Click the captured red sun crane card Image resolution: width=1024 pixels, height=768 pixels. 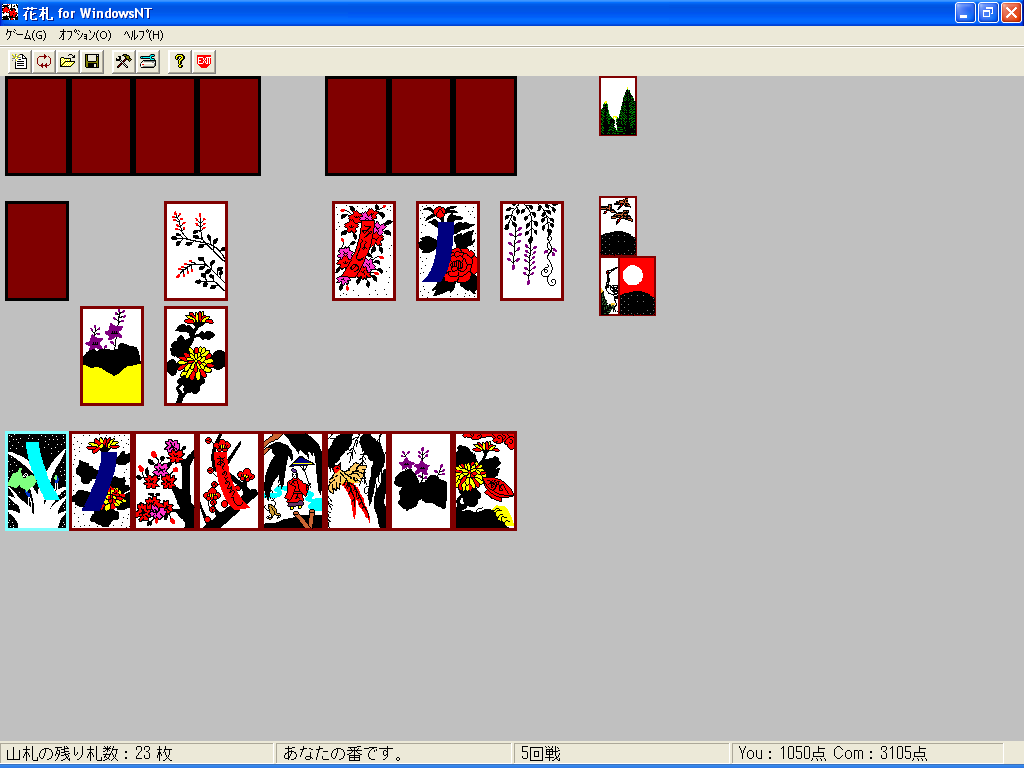pos(637,285)
